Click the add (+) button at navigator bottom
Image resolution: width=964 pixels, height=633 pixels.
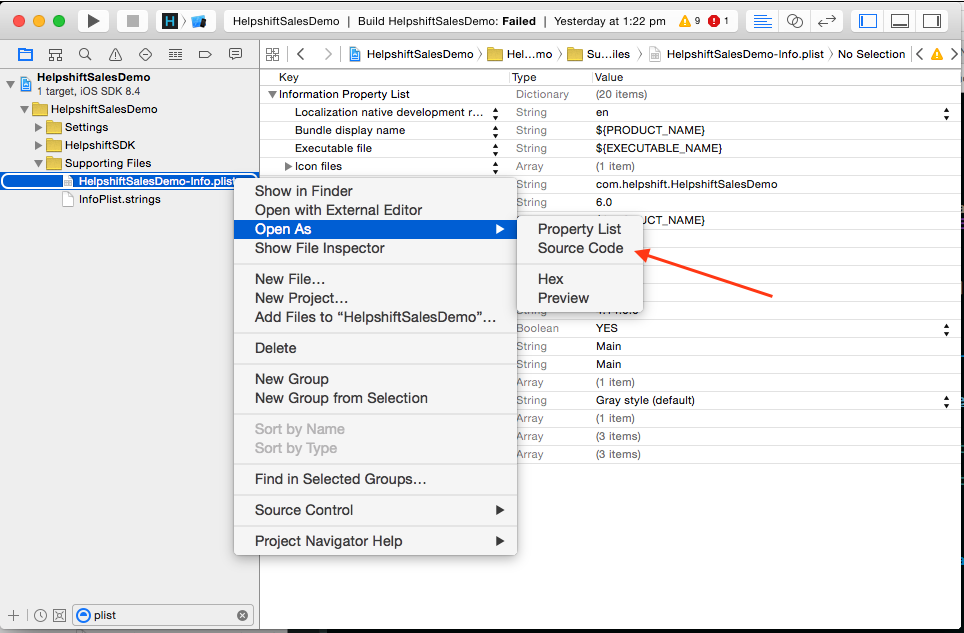click(13, 615)
